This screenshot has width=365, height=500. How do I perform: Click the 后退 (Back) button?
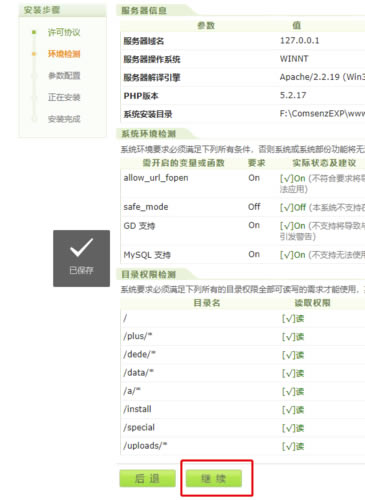[147, 479]
